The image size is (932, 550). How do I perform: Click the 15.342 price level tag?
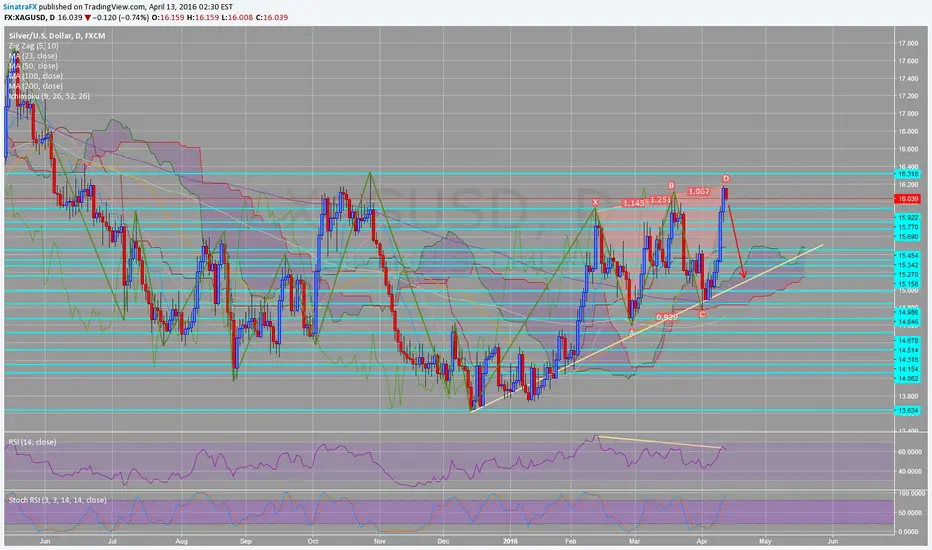point(907,265)
